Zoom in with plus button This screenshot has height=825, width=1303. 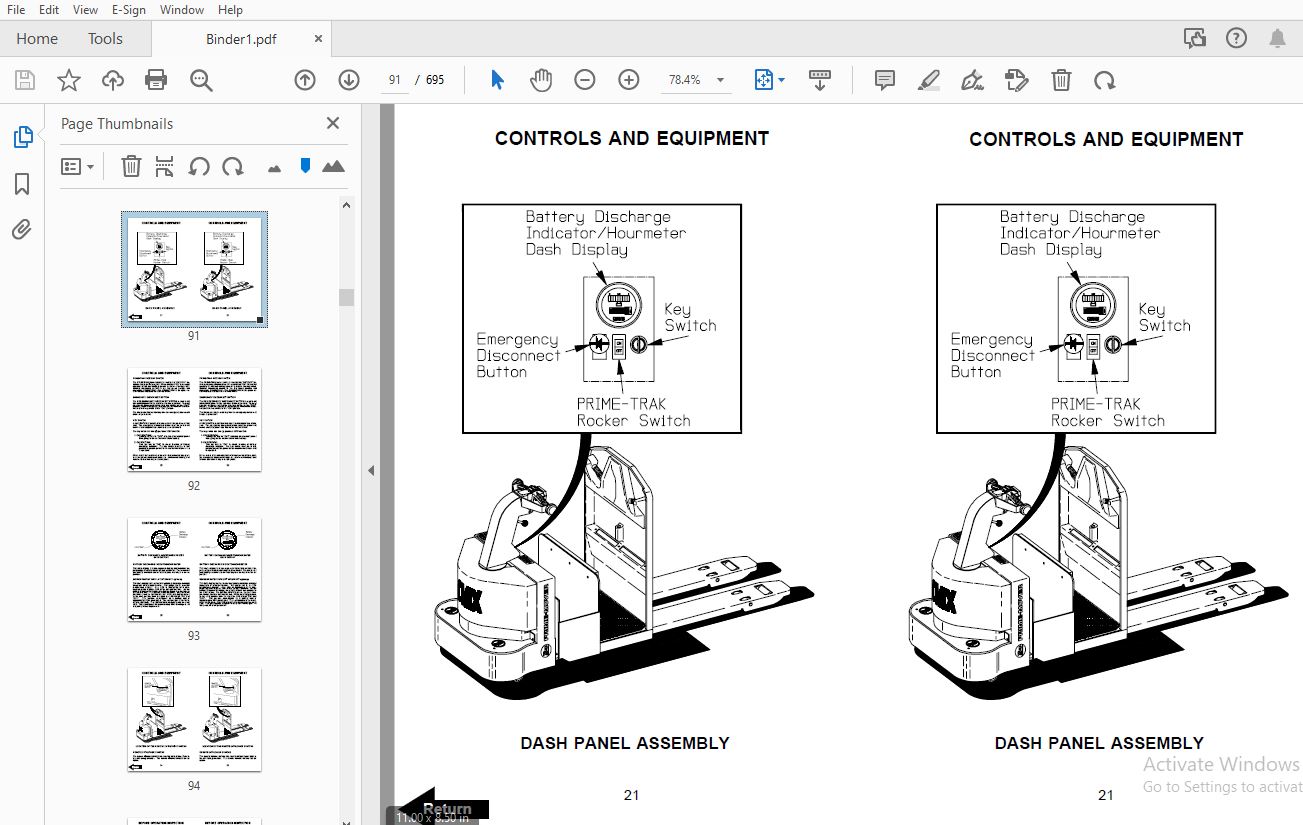click(x=628, y=80)
